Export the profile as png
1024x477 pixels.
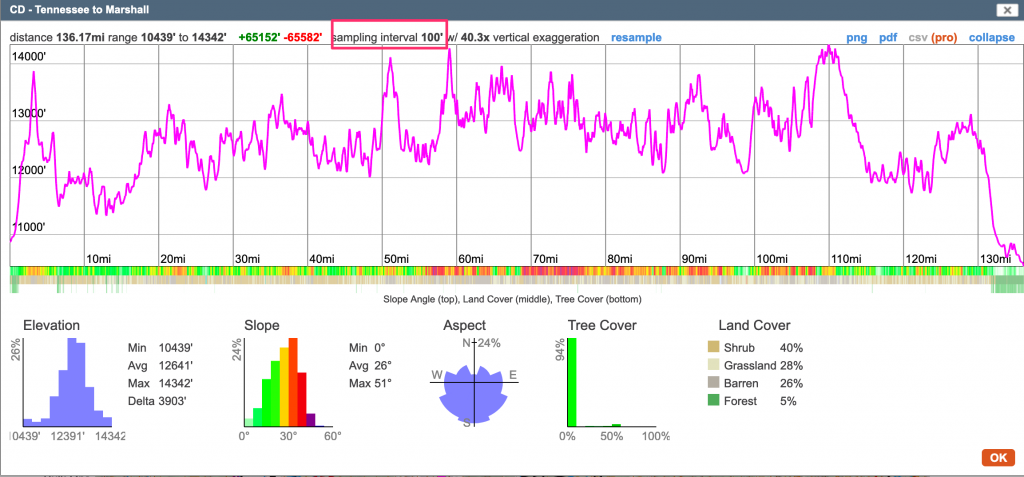click(x=856, y=37)
